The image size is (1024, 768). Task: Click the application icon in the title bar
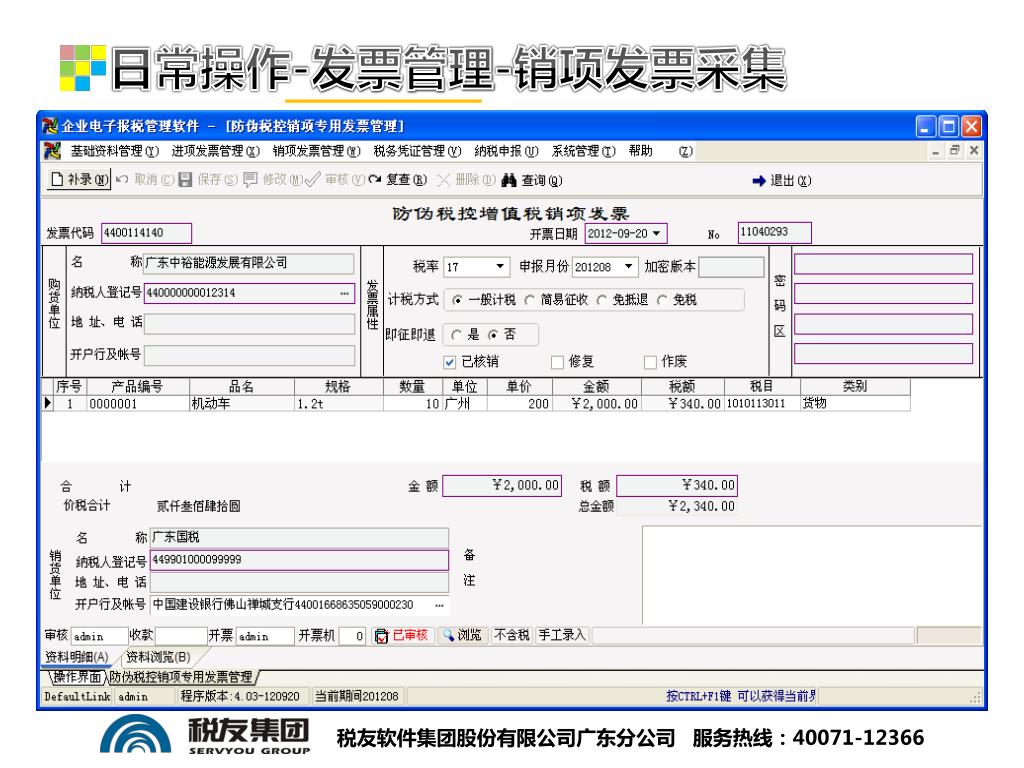click(x=50, y=125)
